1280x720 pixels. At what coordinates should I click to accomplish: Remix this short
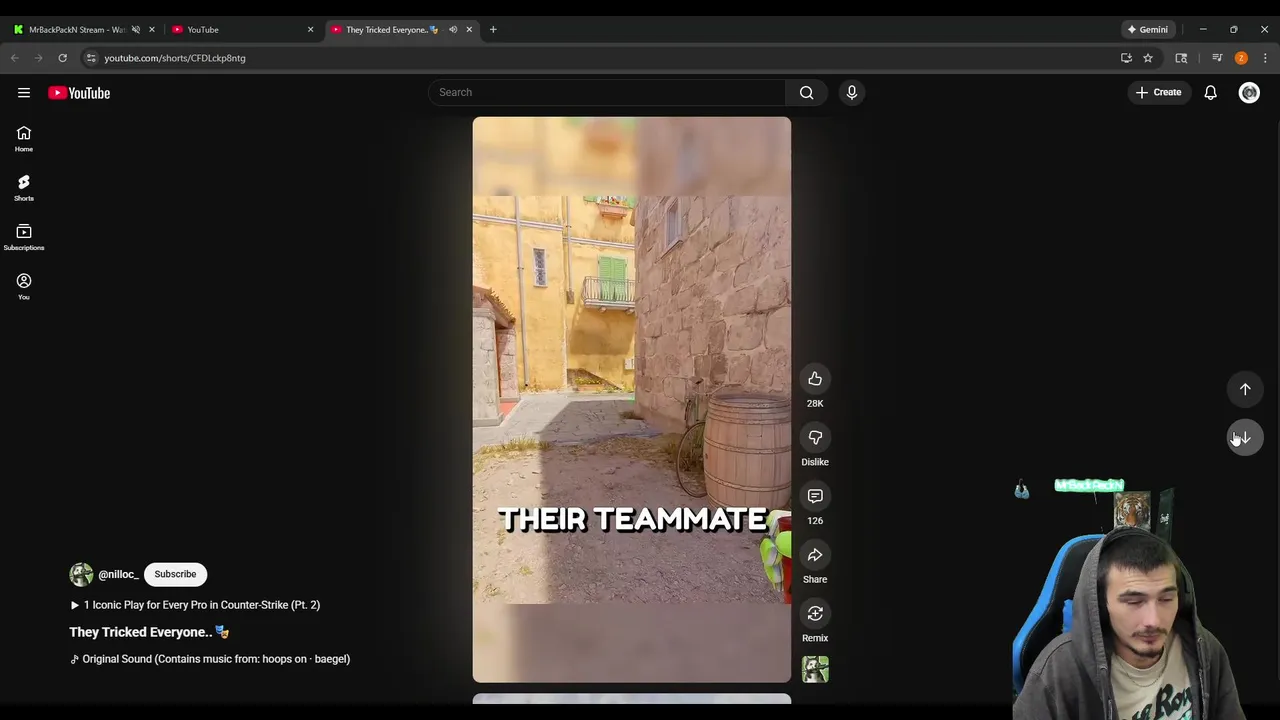(815, 614)
